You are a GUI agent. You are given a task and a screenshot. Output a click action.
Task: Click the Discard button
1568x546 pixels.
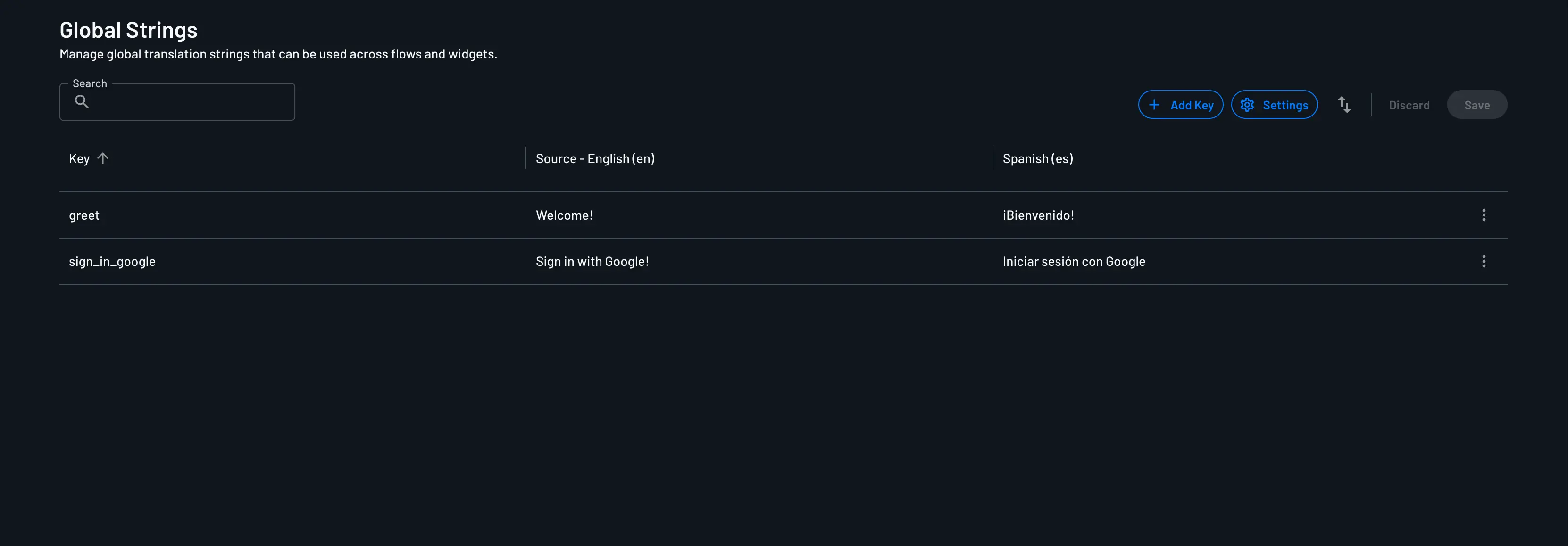[1409, 105]
